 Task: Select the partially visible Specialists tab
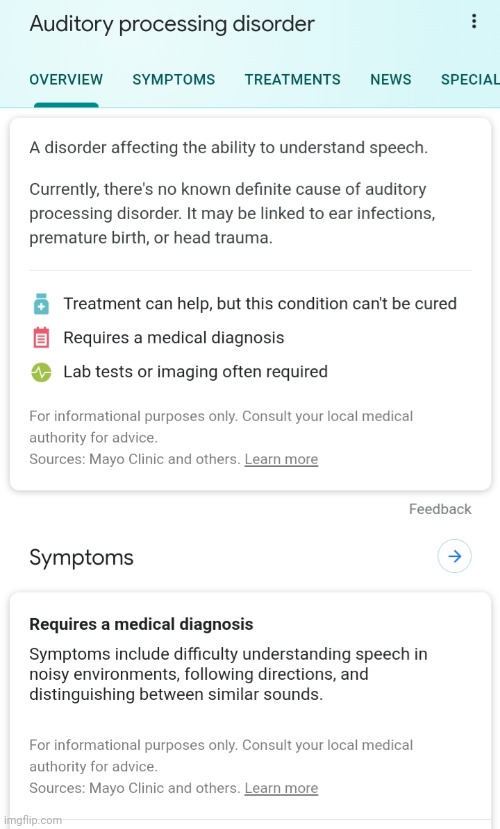click(x=470, y=79)
